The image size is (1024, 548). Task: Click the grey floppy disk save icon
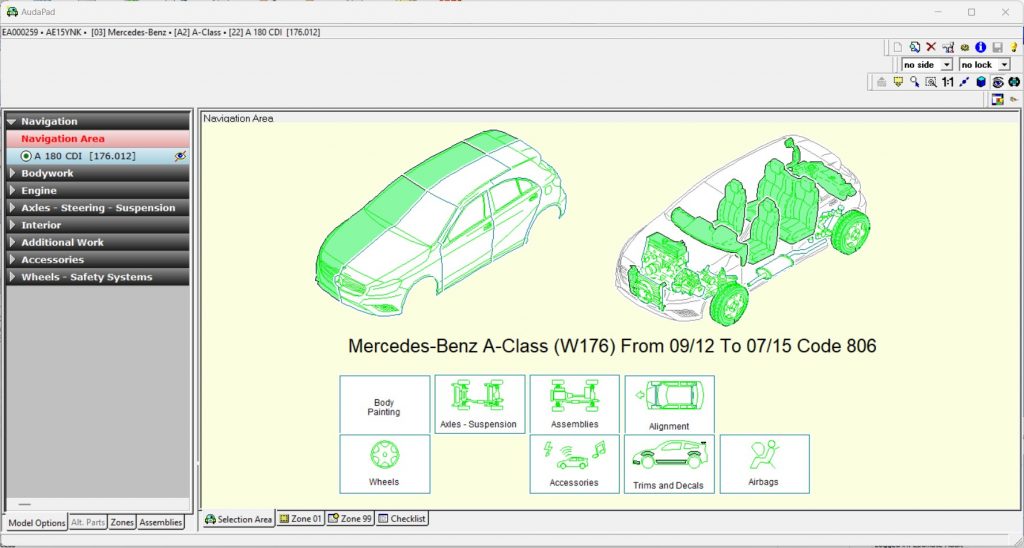coord(997,47)
